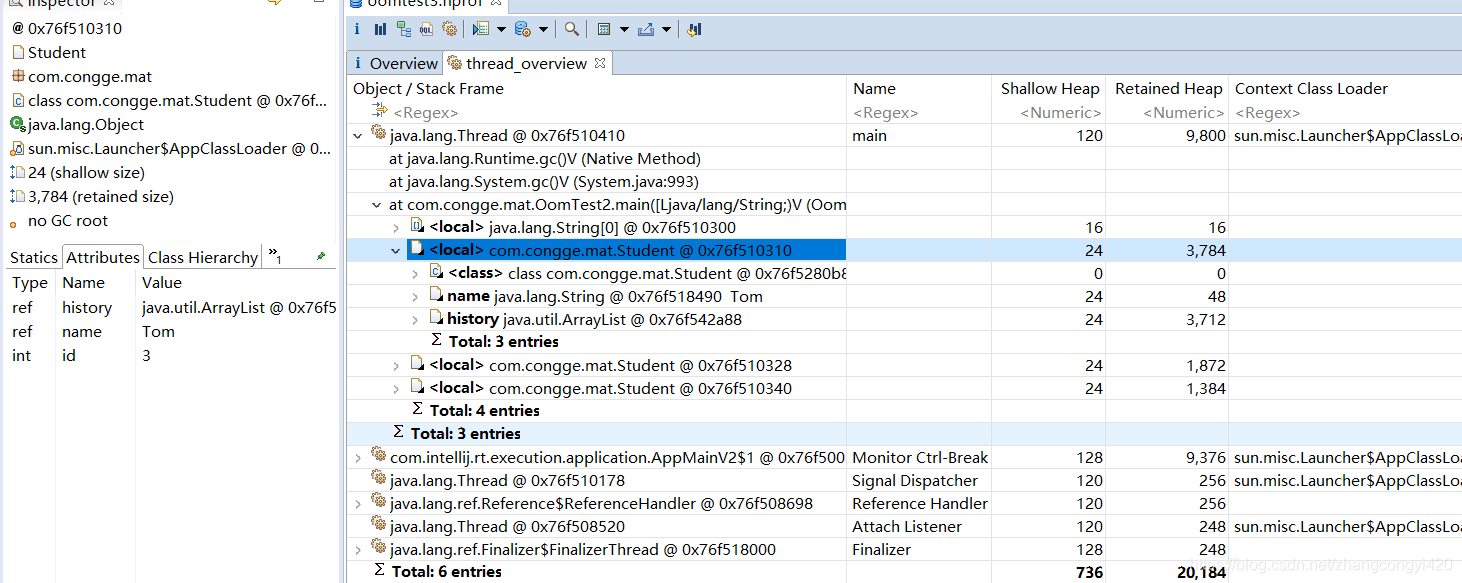The height and width of the screenshot is (583, 1462).
Task: Collapse the main java.lang.Thread tree node
Action: (x=359, y=135)
